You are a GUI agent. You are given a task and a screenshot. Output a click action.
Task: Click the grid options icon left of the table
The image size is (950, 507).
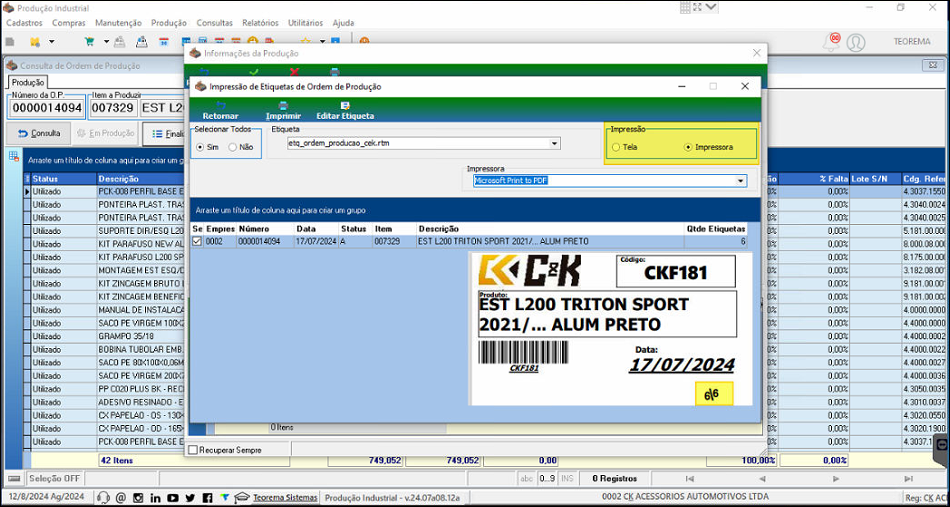[13, 156]
